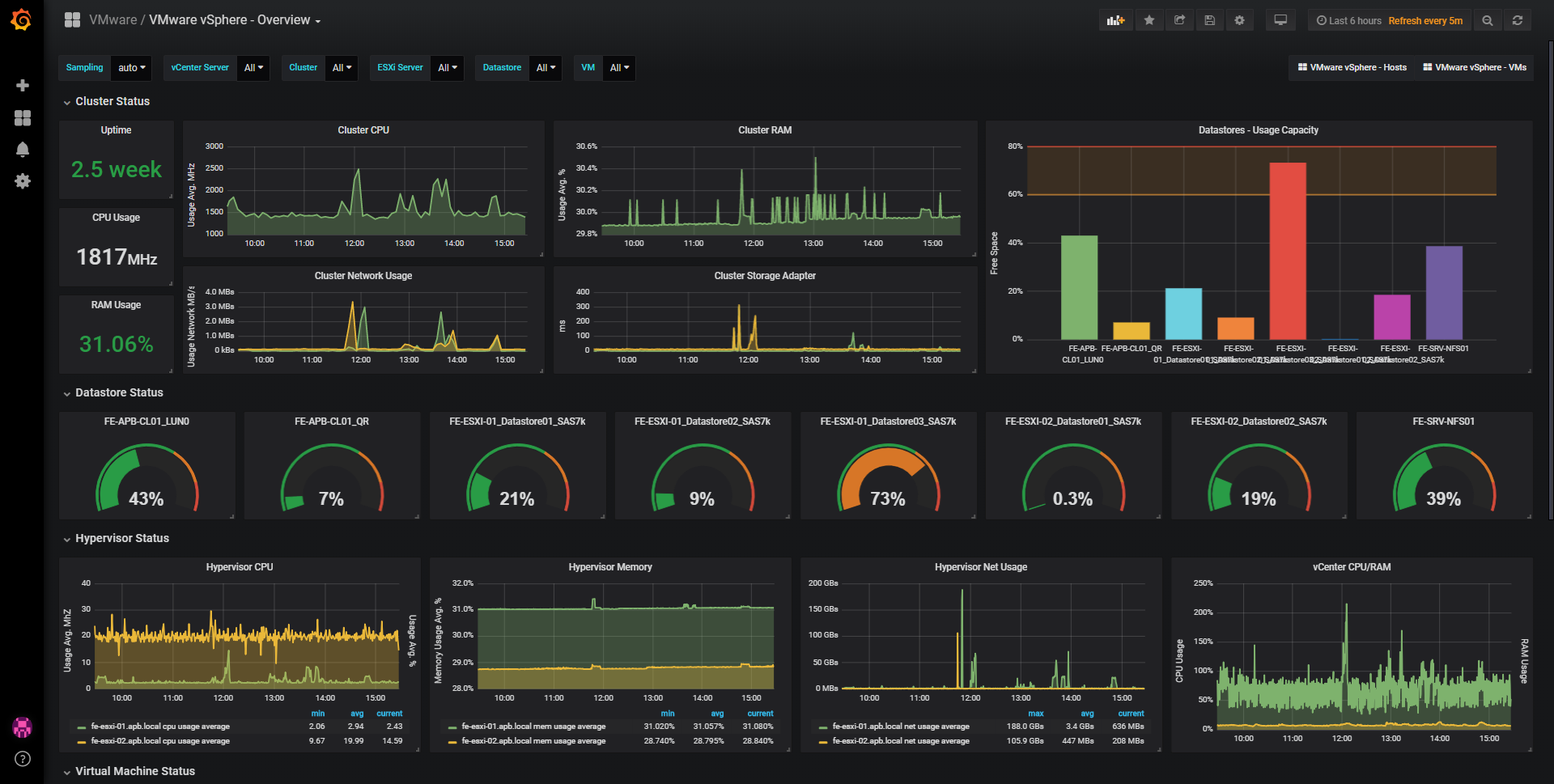Viewport: 1554px width, 784px height.
Task: Toggle fe-esxi-01 cpu usage legend series
Action: (x=160, y=727)
